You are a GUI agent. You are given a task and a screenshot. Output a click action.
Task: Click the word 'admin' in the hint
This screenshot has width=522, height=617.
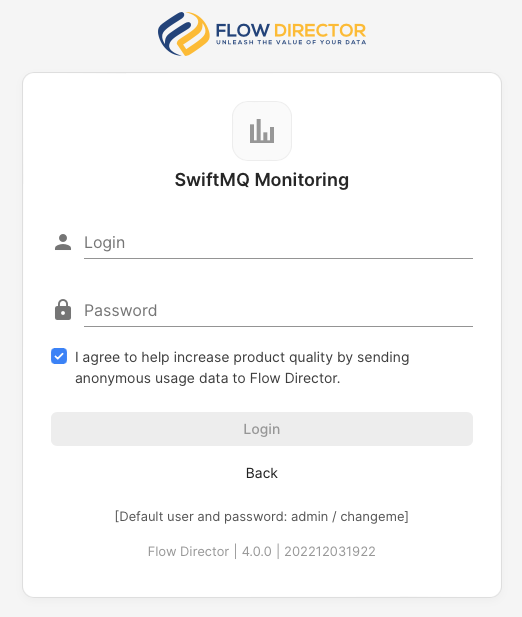[x=309, y=516]
